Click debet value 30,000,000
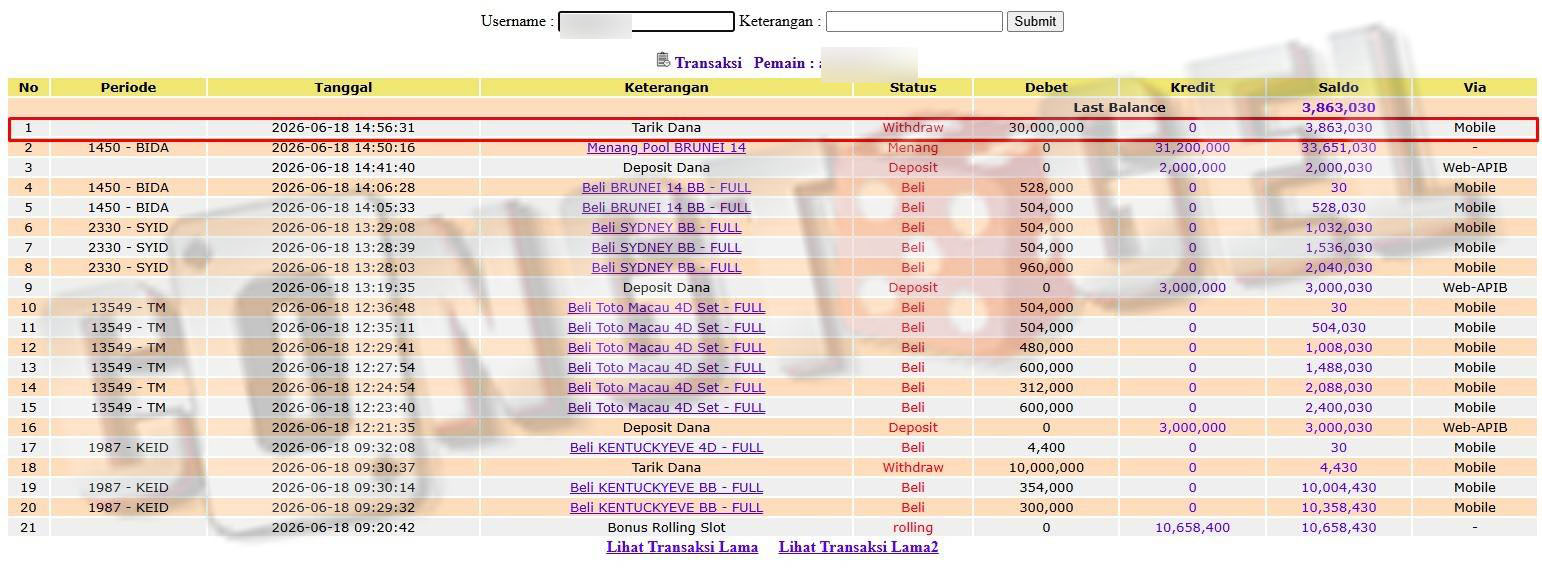The height and width of the screenshot is (568, 1542). pos(1046,127)
